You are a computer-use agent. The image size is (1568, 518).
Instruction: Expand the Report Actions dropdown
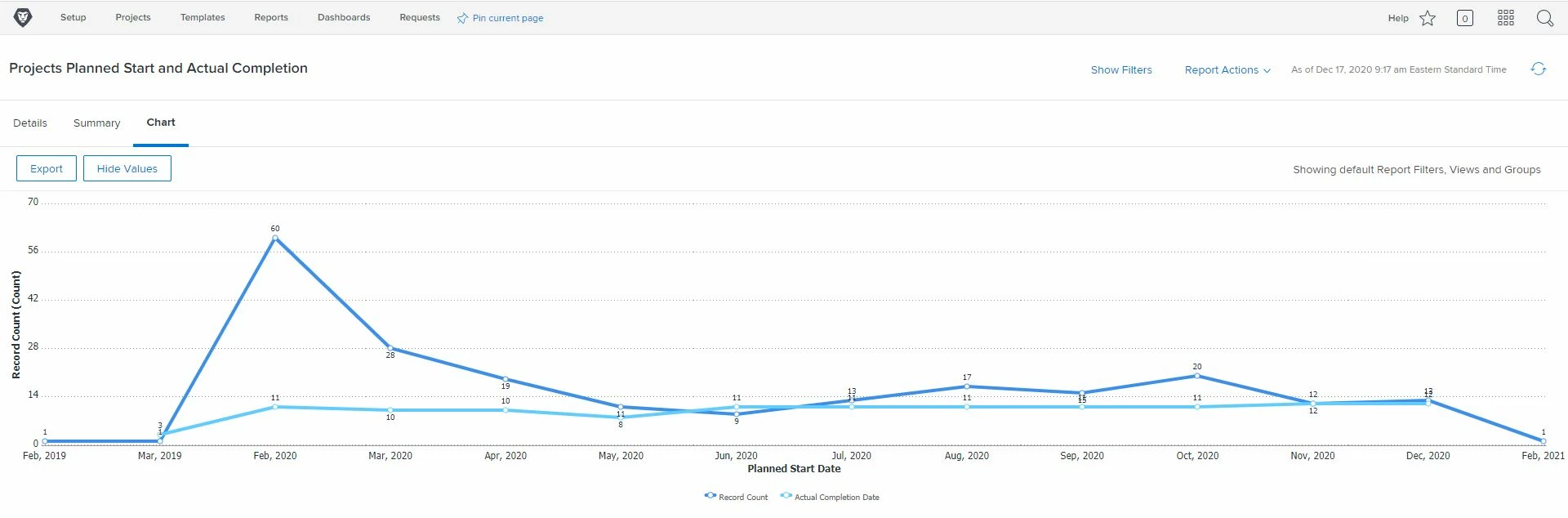(x=1227, y=69)
